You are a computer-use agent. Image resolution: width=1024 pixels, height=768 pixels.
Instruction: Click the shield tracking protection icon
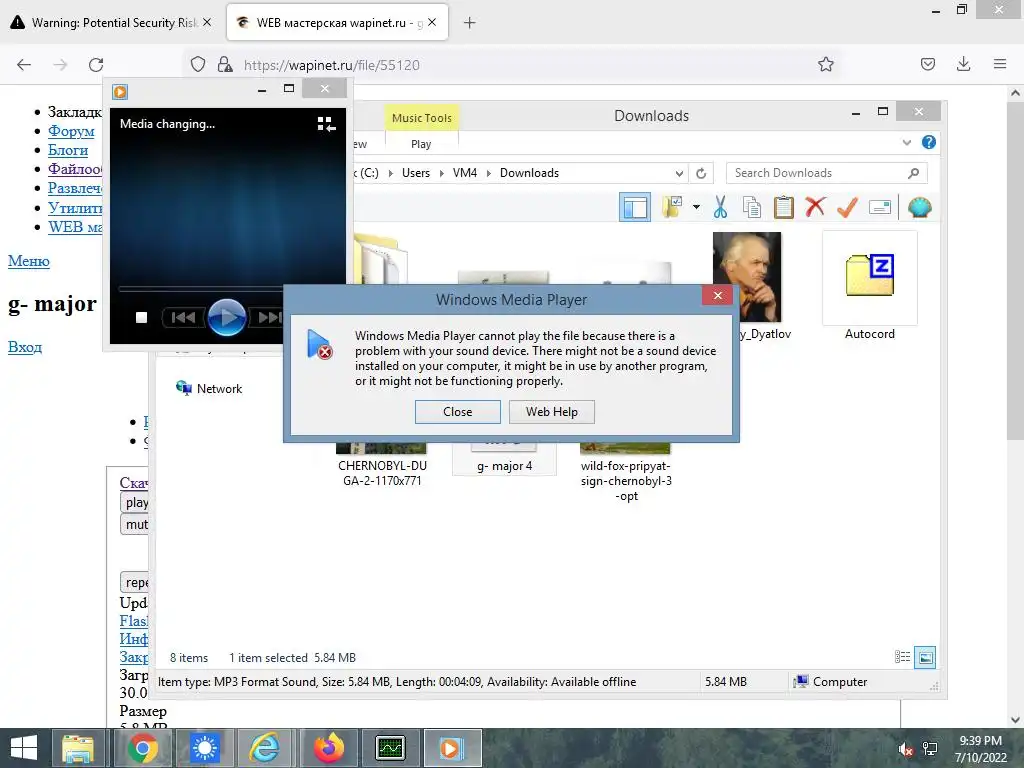tap(198, 65)
